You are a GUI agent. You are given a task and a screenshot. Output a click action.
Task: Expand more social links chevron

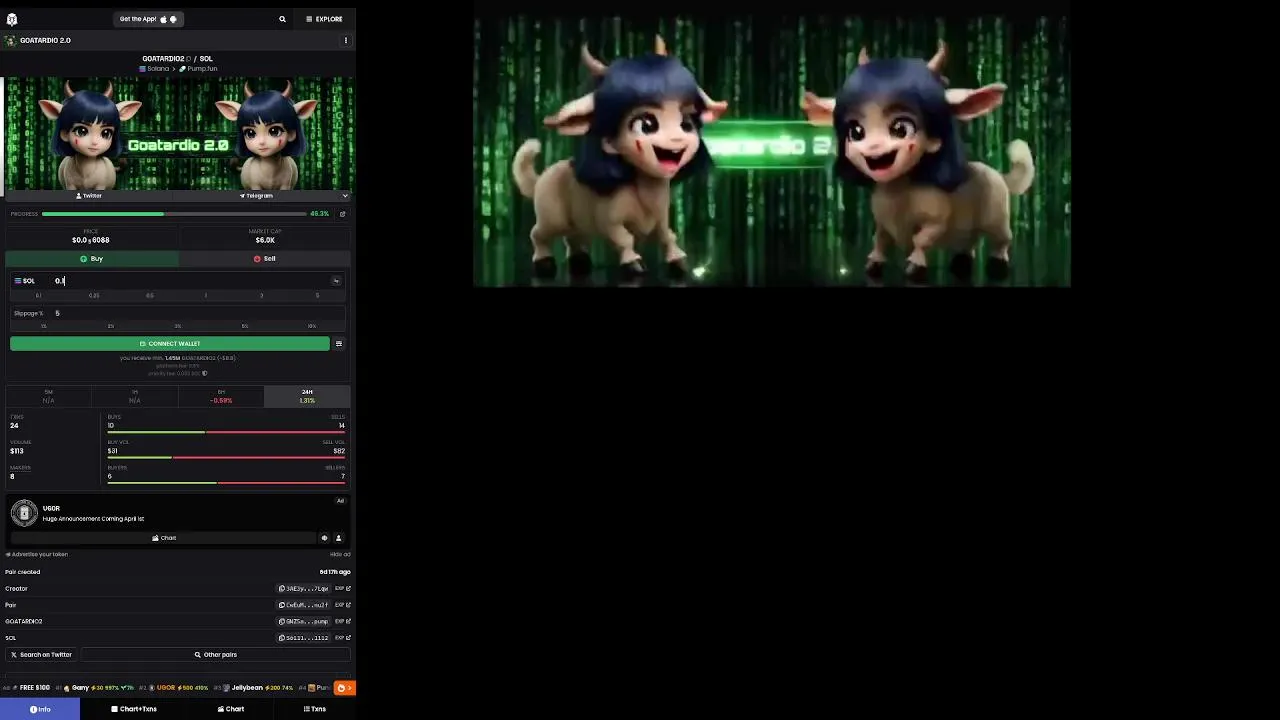coord(345,196)
